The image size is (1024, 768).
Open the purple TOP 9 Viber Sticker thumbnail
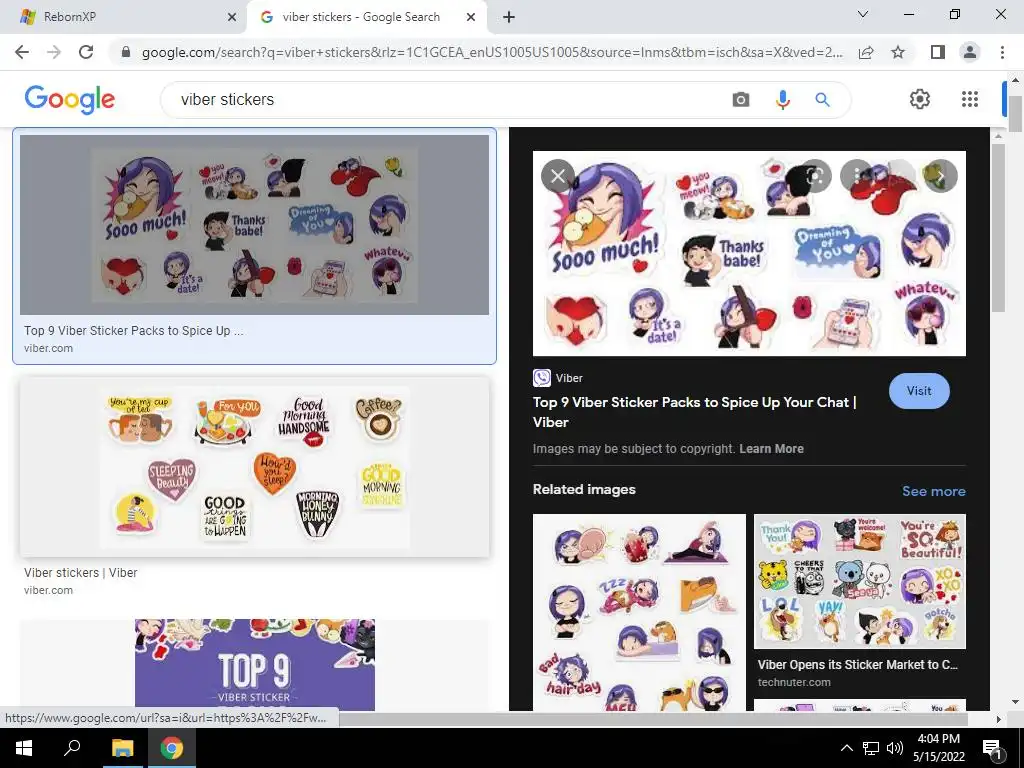pos(255,665)
